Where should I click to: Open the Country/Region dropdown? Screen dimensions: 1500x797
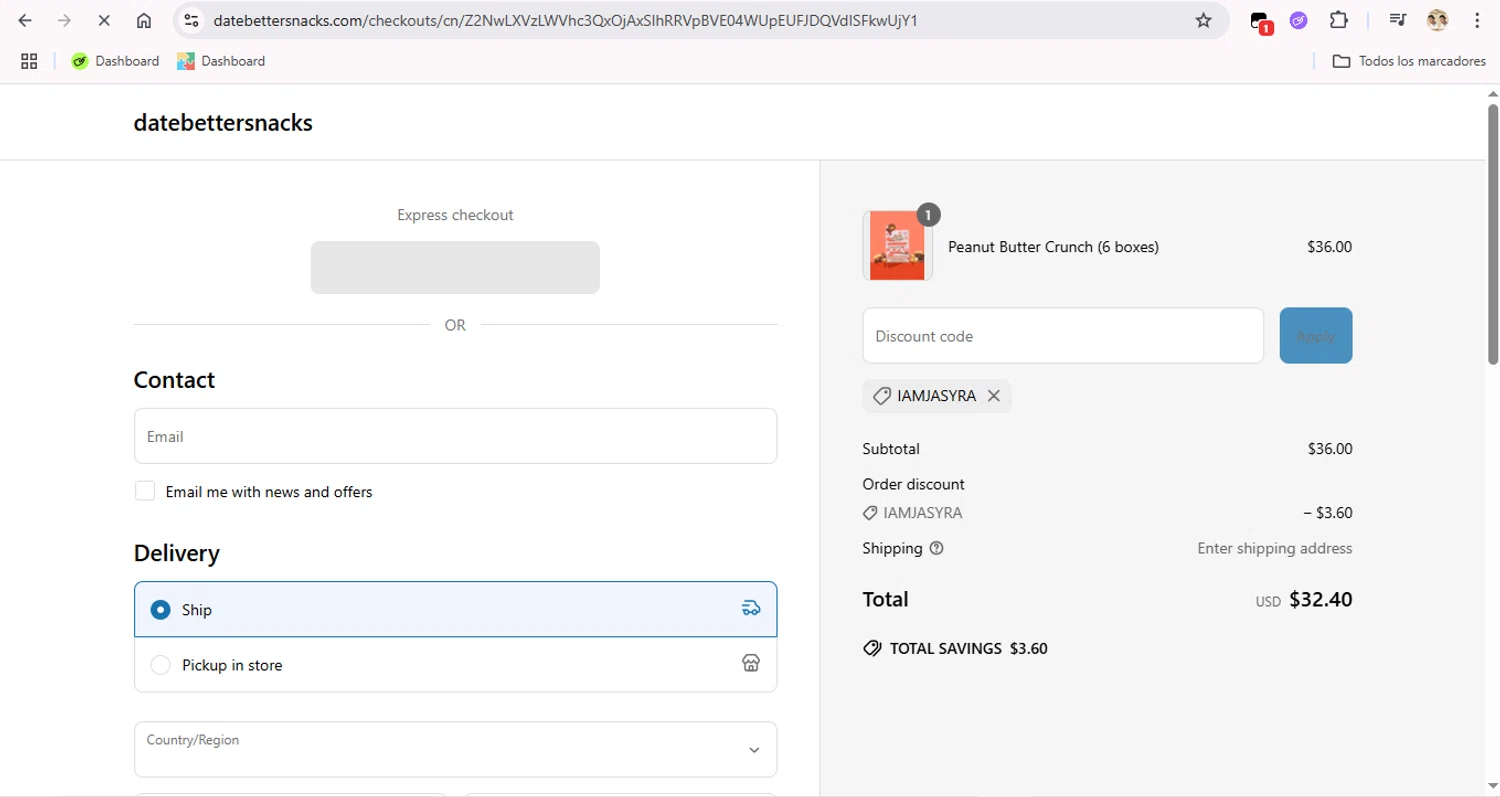tap(455, 749)
